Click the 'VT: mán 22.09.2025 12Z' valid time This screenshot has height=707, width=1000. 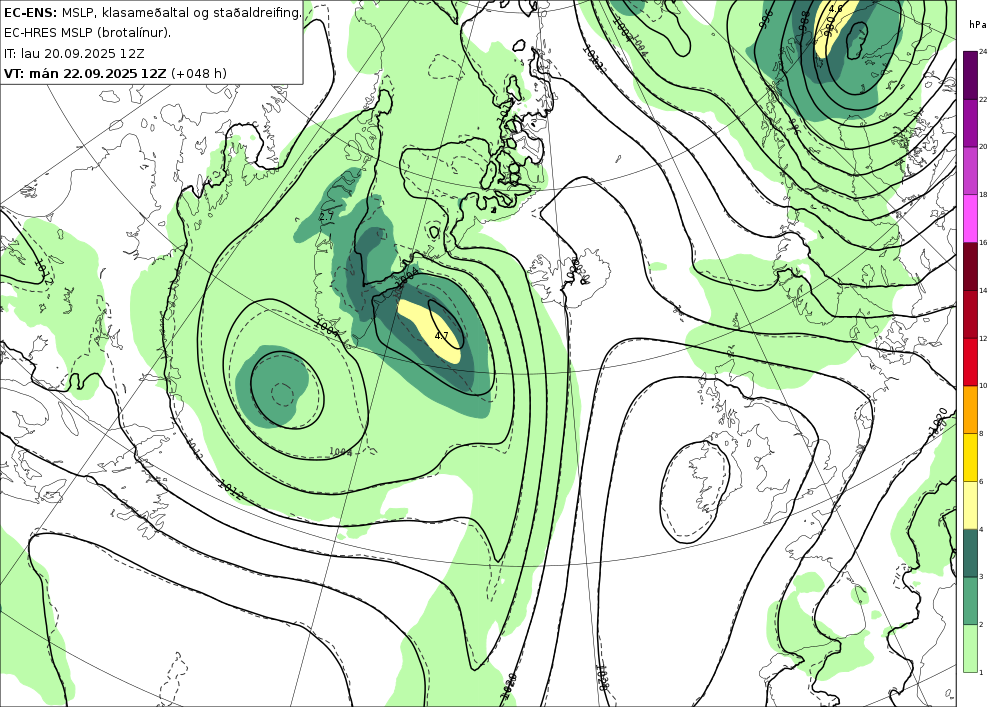(85, 73)
